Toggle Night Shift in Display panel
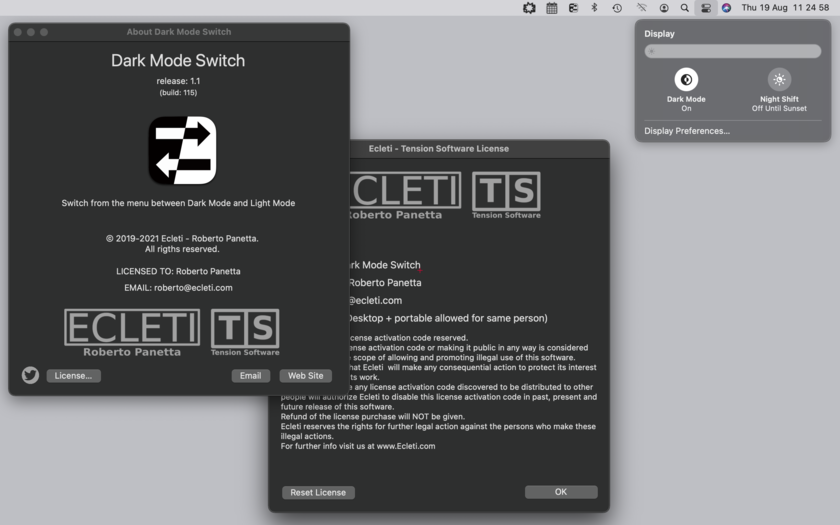 779,80
